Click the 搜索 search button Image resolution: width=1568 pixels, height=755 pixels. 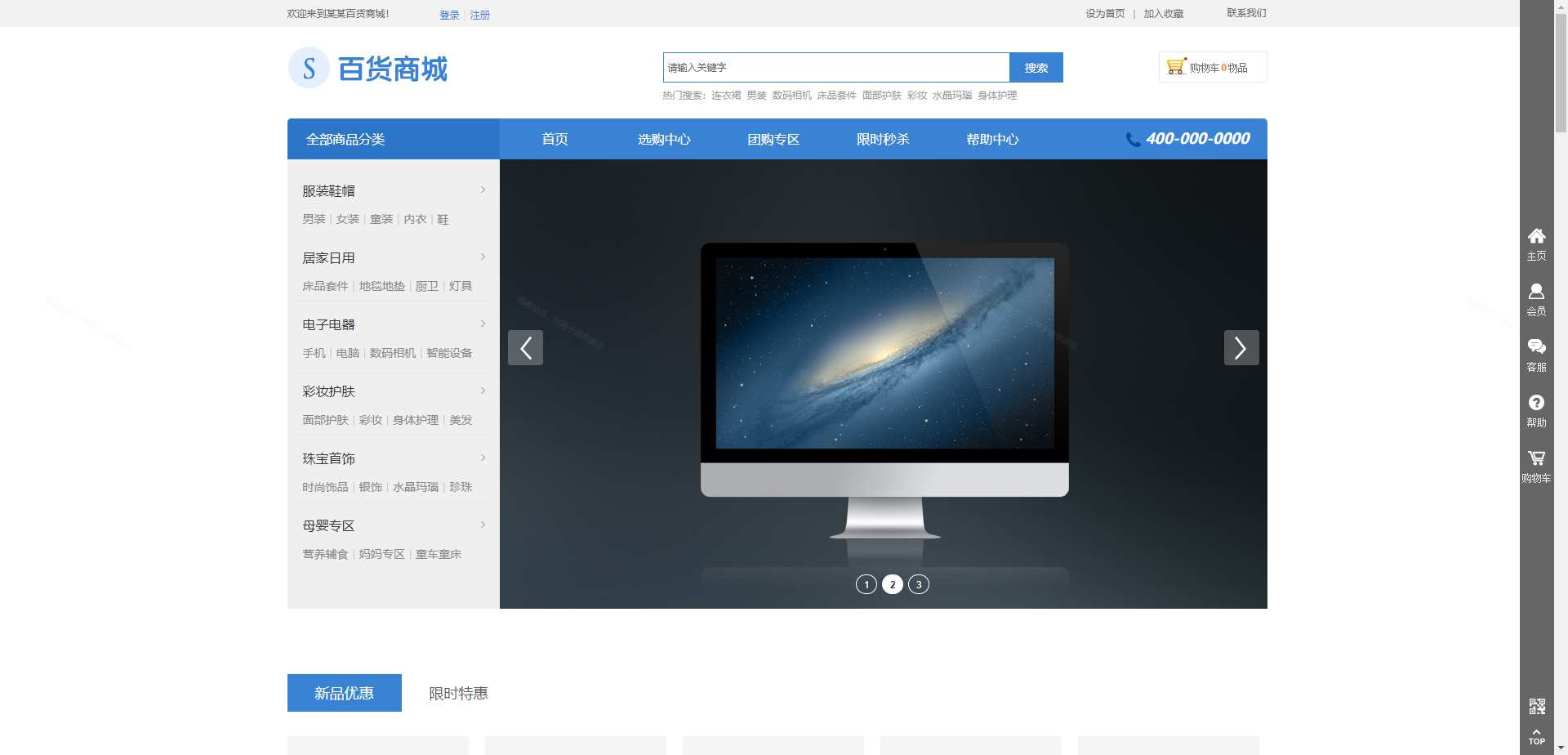[1036, 68]
